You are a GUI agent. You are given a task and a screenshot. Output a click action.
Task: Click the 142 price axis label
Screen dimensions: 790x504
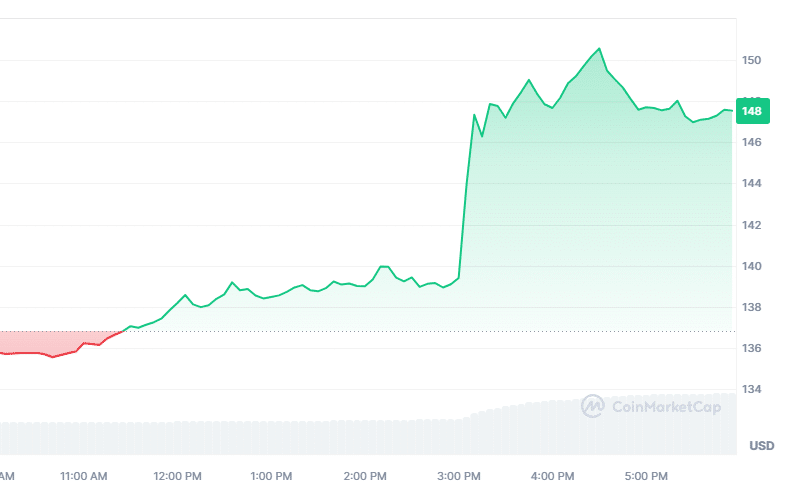(x=752, y=226)
